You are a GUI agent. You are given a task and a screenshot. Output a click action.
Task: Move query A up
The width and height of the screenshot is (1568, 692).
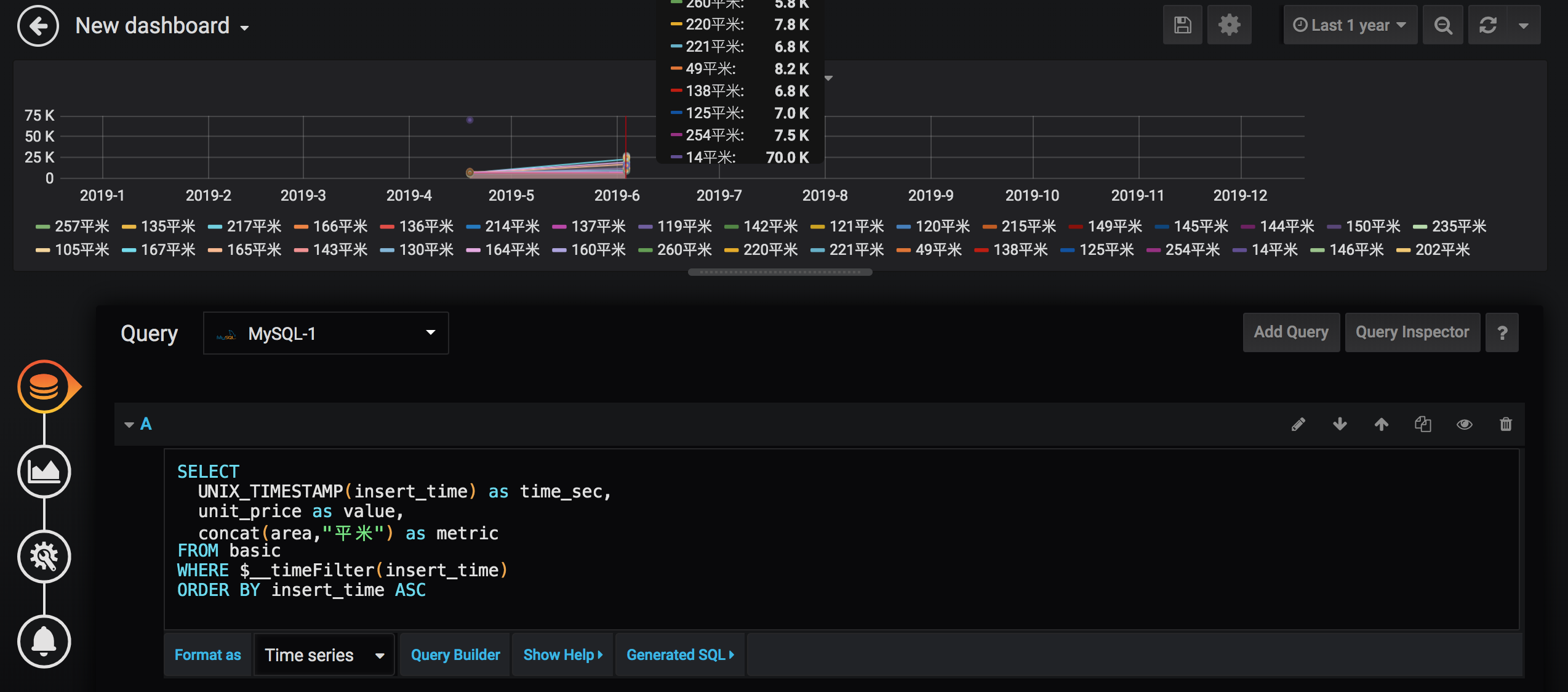click(1382, 424)
